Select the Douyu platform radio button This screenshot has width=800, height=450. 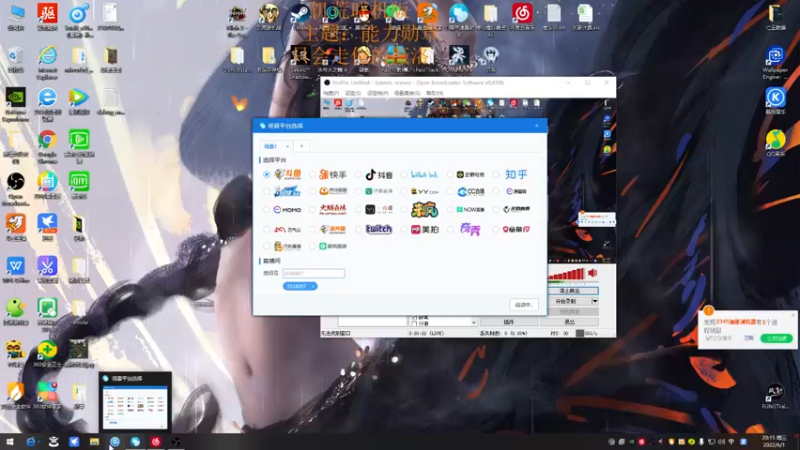266,174
